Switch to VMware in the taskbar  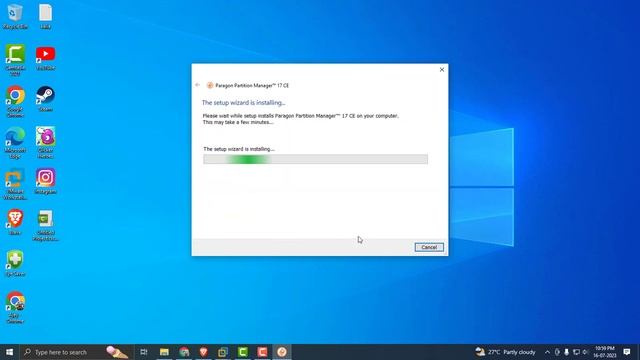[223, 352]
